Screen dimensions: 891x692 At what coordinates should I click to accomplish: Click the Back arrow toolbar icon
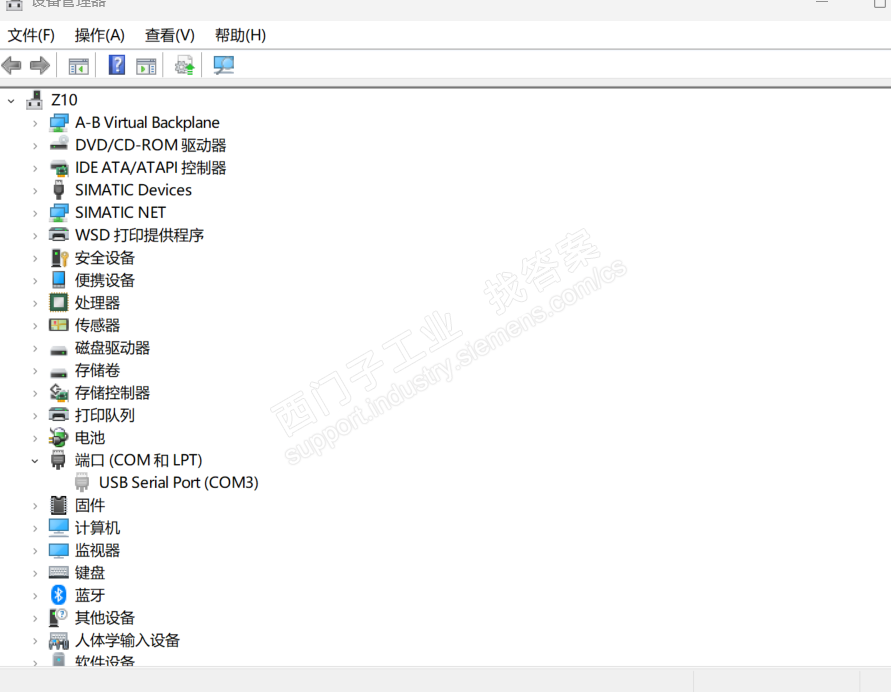coord(11,65)
